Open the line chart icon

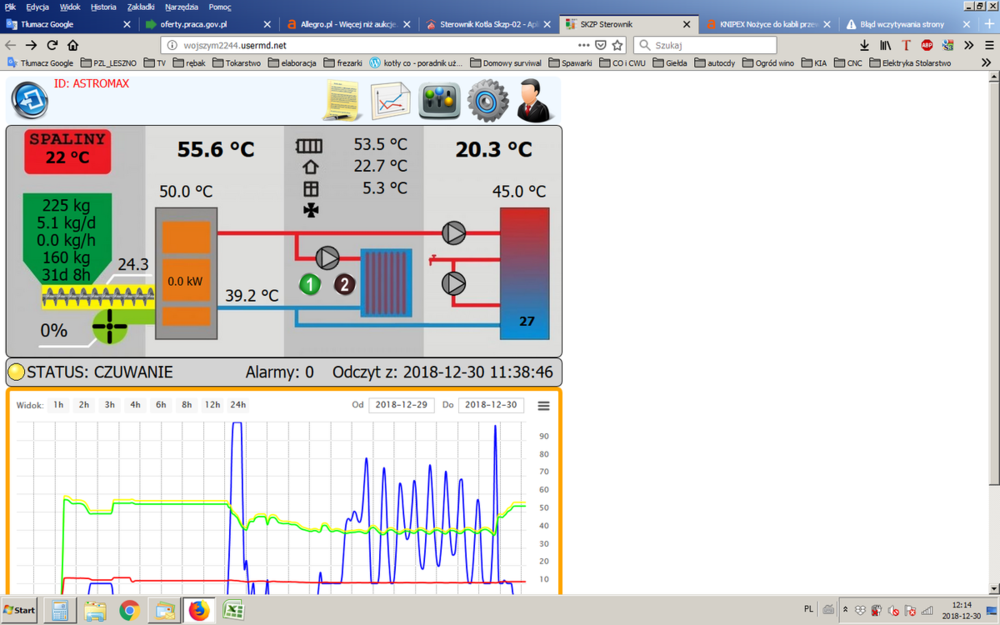tap(391, 100)
